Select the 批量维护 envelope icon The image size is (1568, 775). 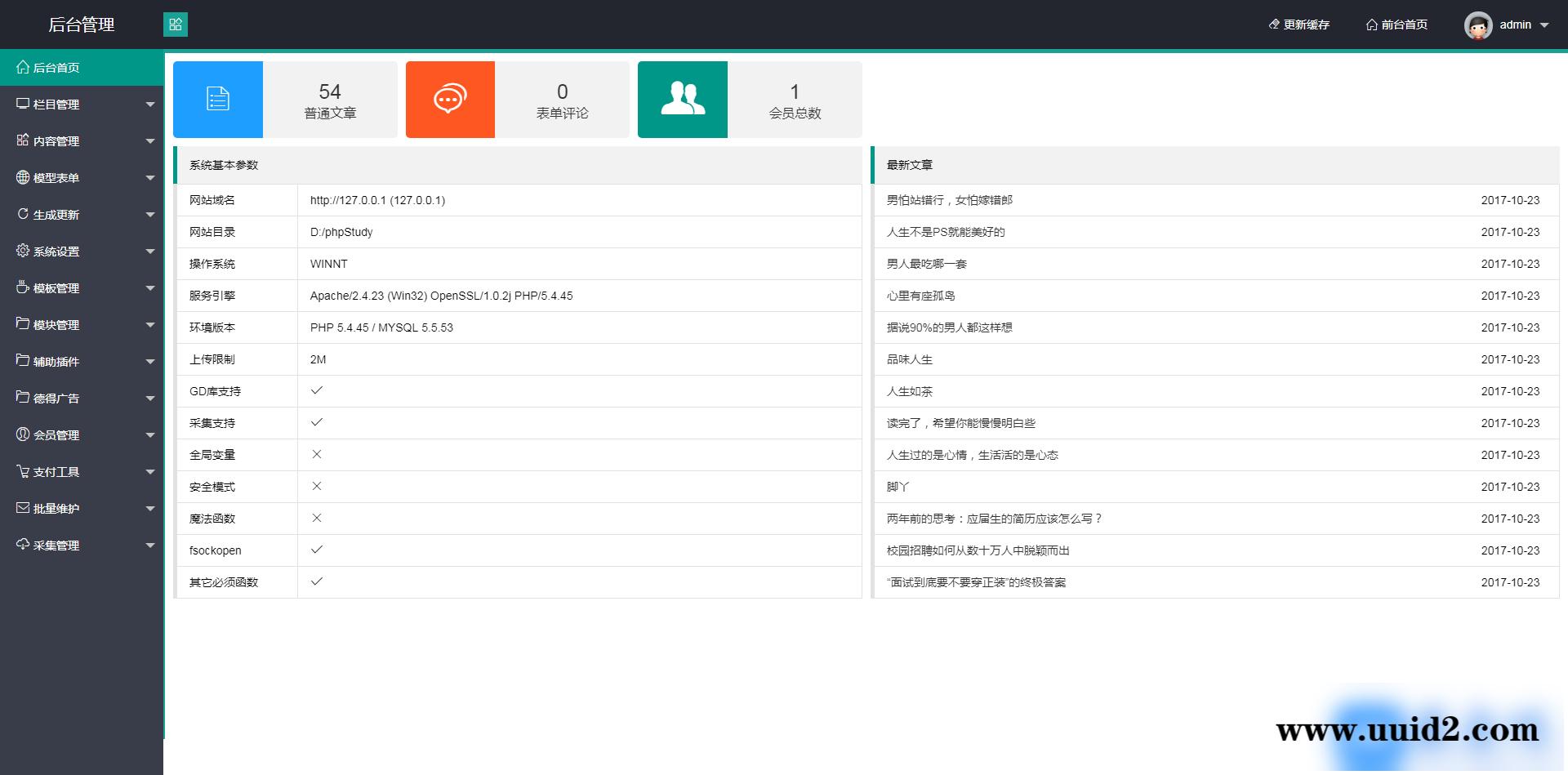(x=22, y=508)
